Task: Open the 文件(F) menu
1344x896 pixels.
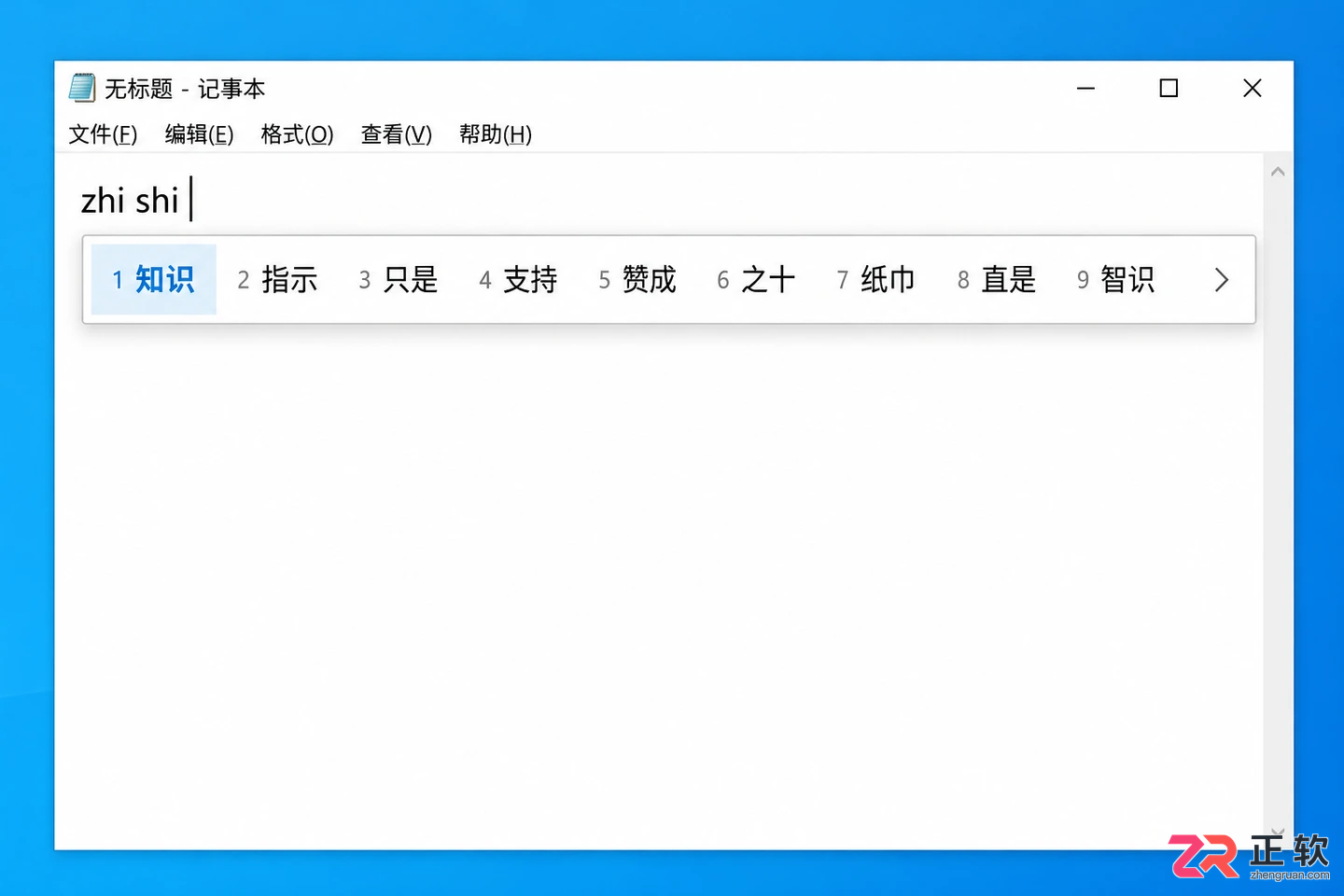Action: pyautogui.click(x=103, y=134)
